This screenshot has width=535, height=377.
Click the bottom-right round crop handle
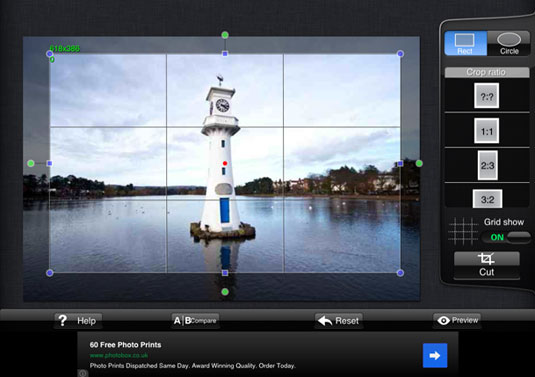[x=400, y=273]
